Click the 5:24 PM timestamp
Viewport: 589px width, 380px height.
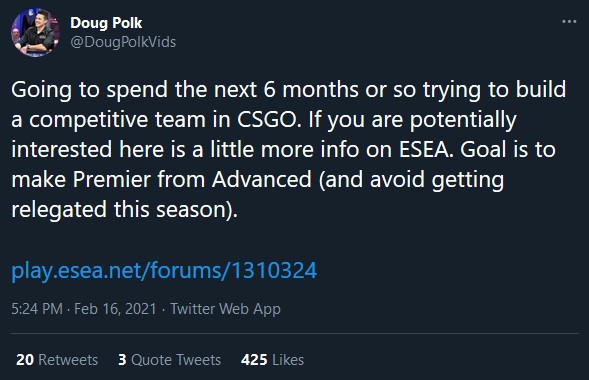37,309
